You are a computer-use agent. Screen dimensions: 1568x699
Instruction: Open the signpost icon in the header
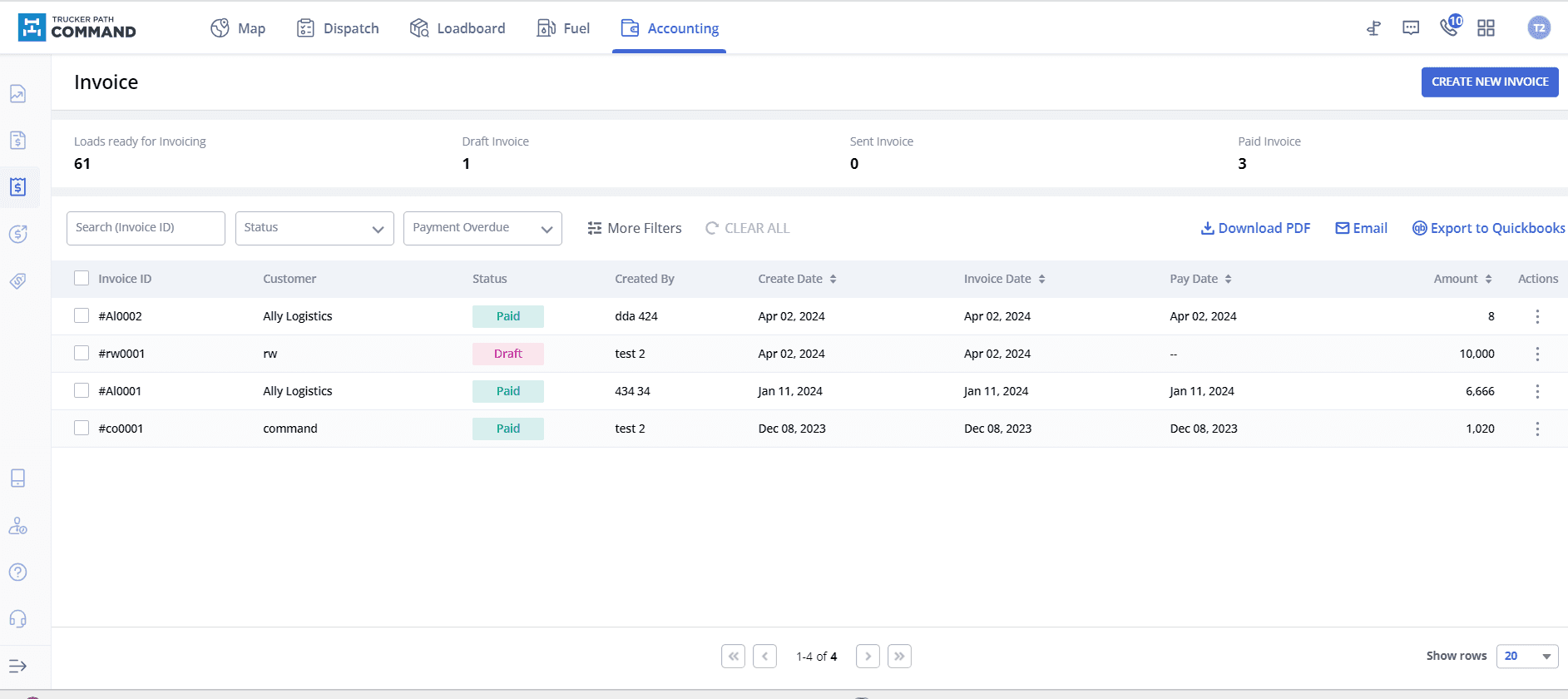point(1373,28)
